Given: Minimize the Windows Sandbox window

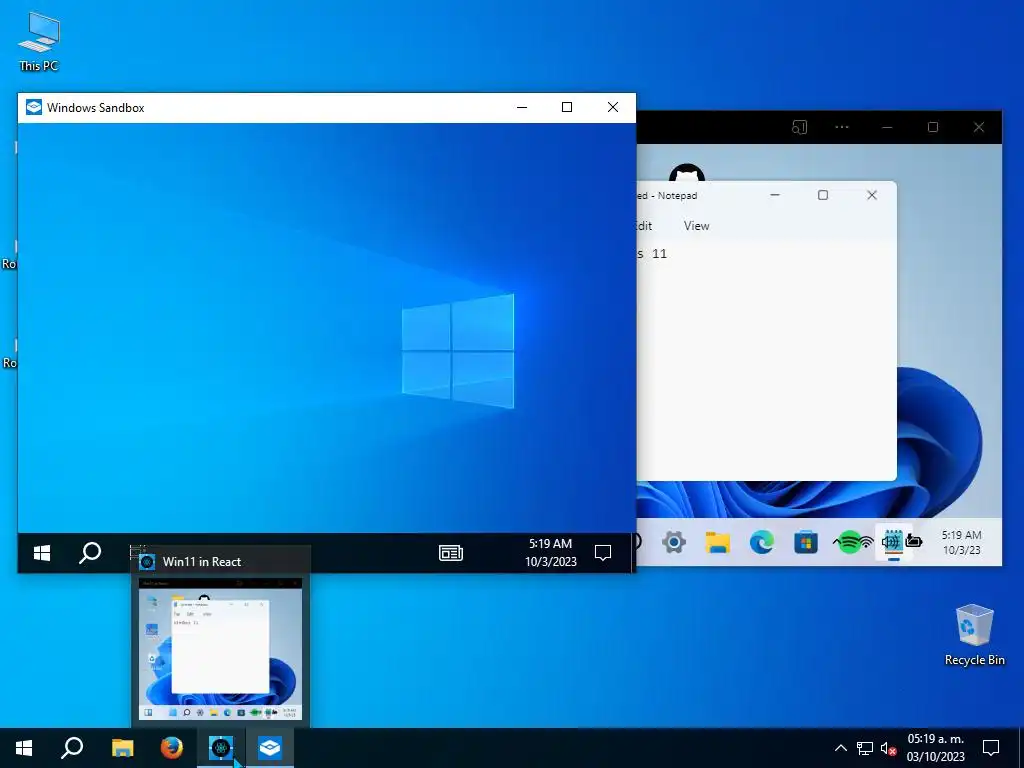Looking at the screenshot, I should (522, 107).
